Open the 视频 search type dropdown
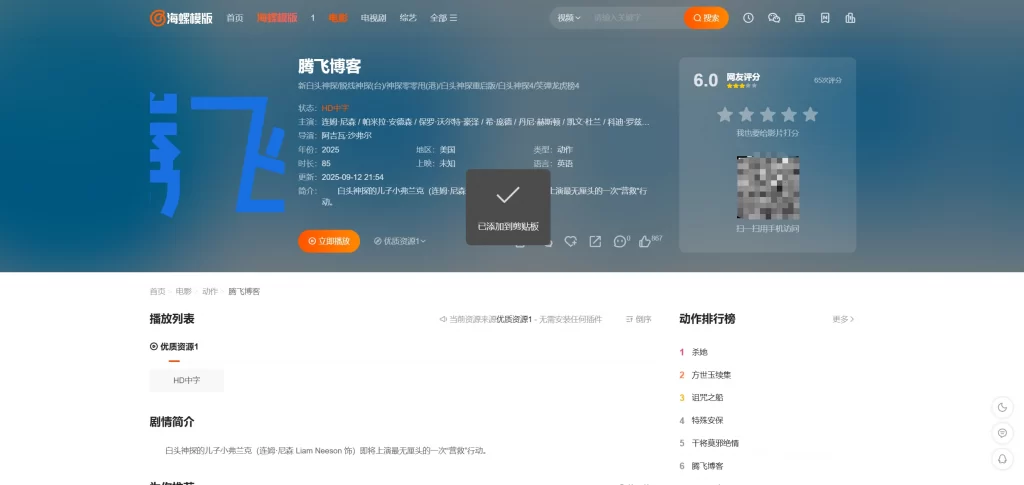 569,18
